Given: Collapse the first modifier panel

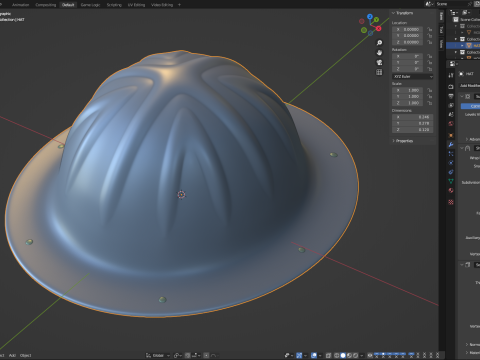Looking at the screenshot, I should (462, 96).
